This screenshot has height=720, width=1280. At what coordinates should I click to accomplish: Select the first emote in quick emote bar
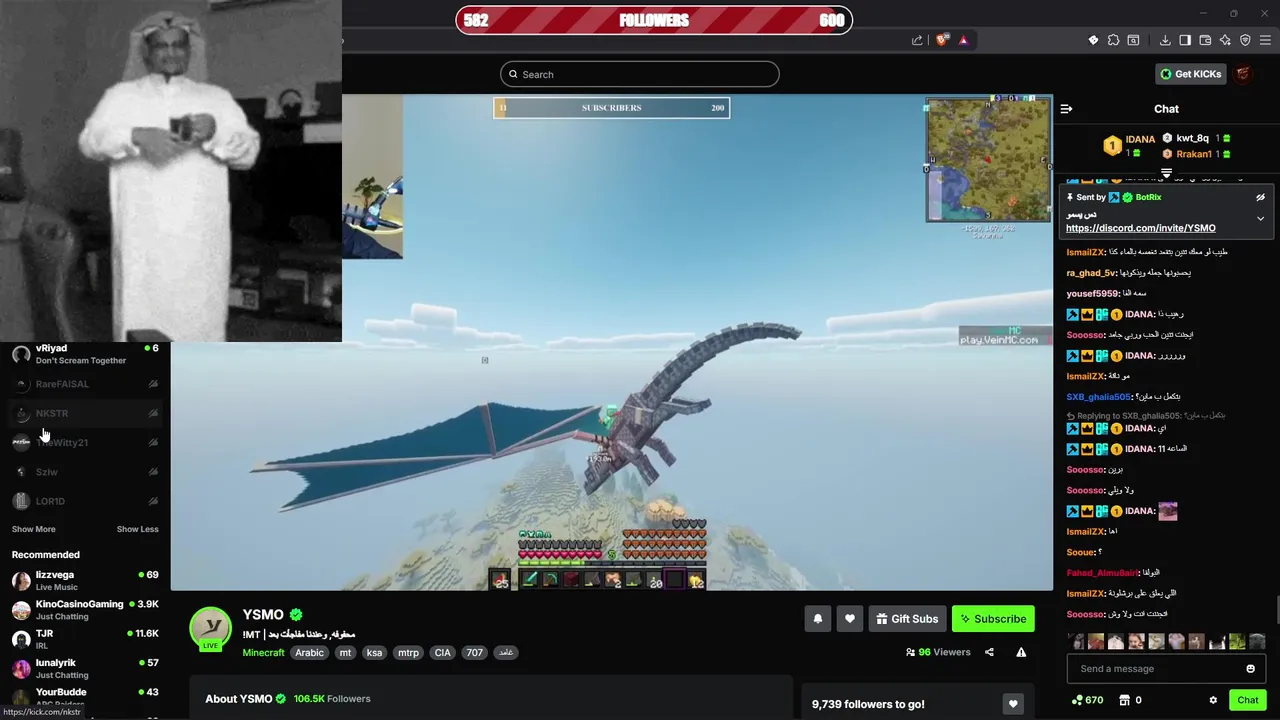point(1076,642)
